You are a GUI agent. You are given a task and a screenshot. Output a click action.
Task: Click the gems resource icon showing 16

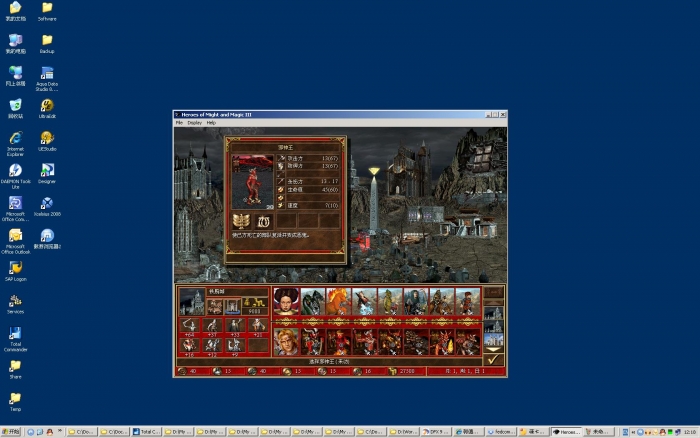coord(357,371)
